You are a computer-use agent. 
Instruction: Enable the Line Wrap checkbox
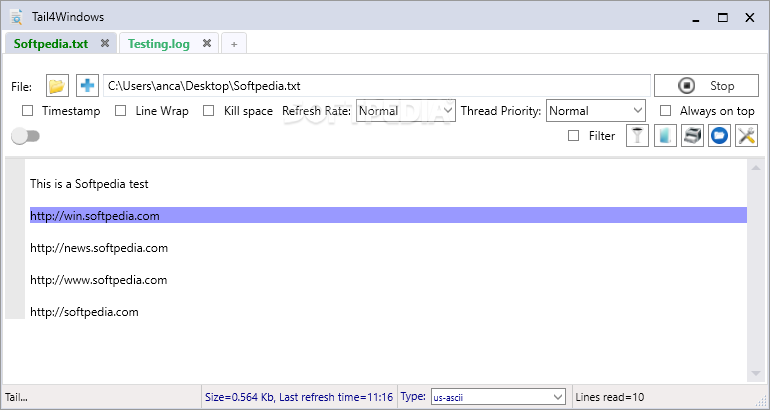tap(120, 111)
